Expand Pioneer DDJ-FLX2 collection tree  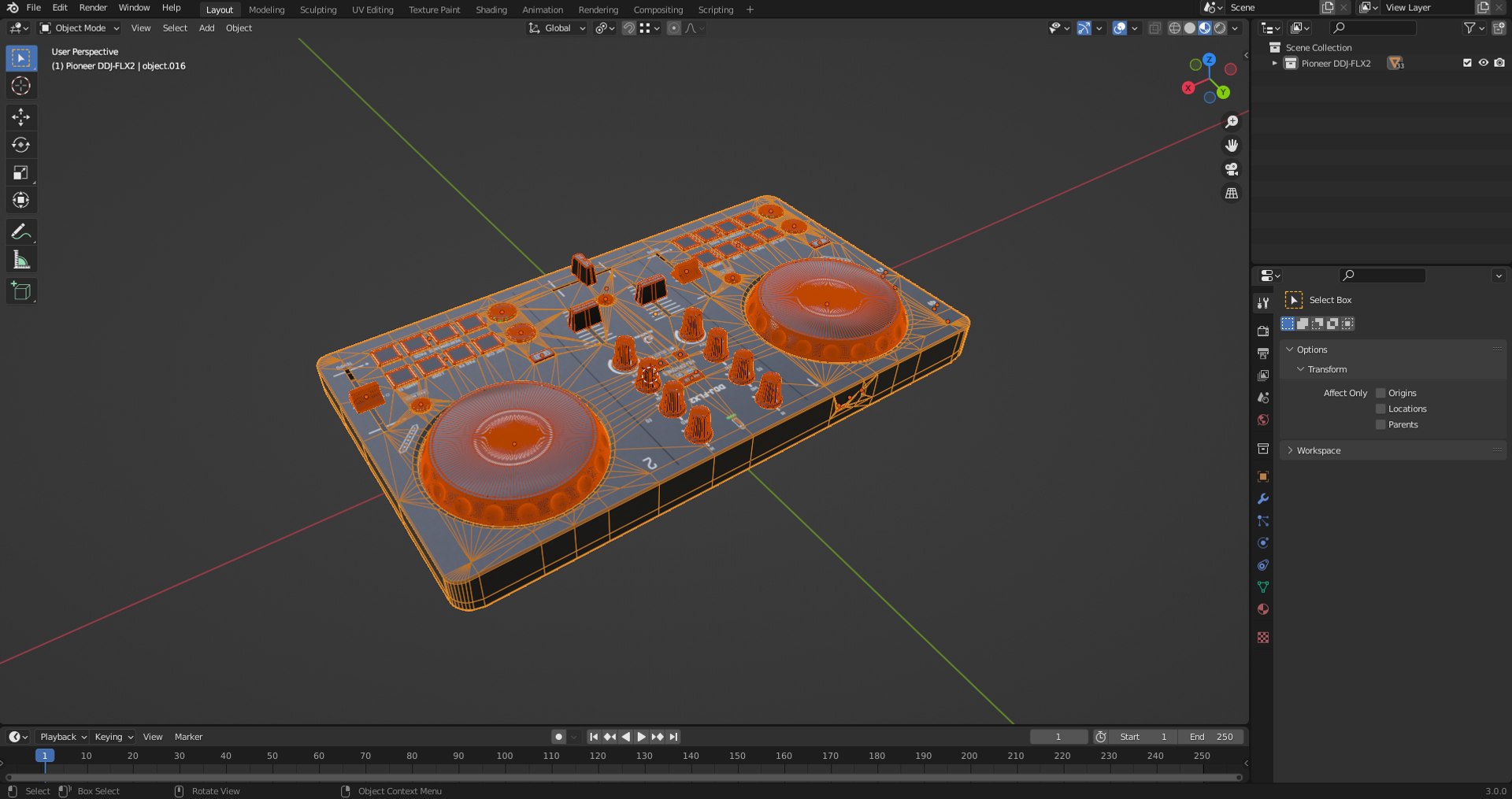tap(1274, 63)
